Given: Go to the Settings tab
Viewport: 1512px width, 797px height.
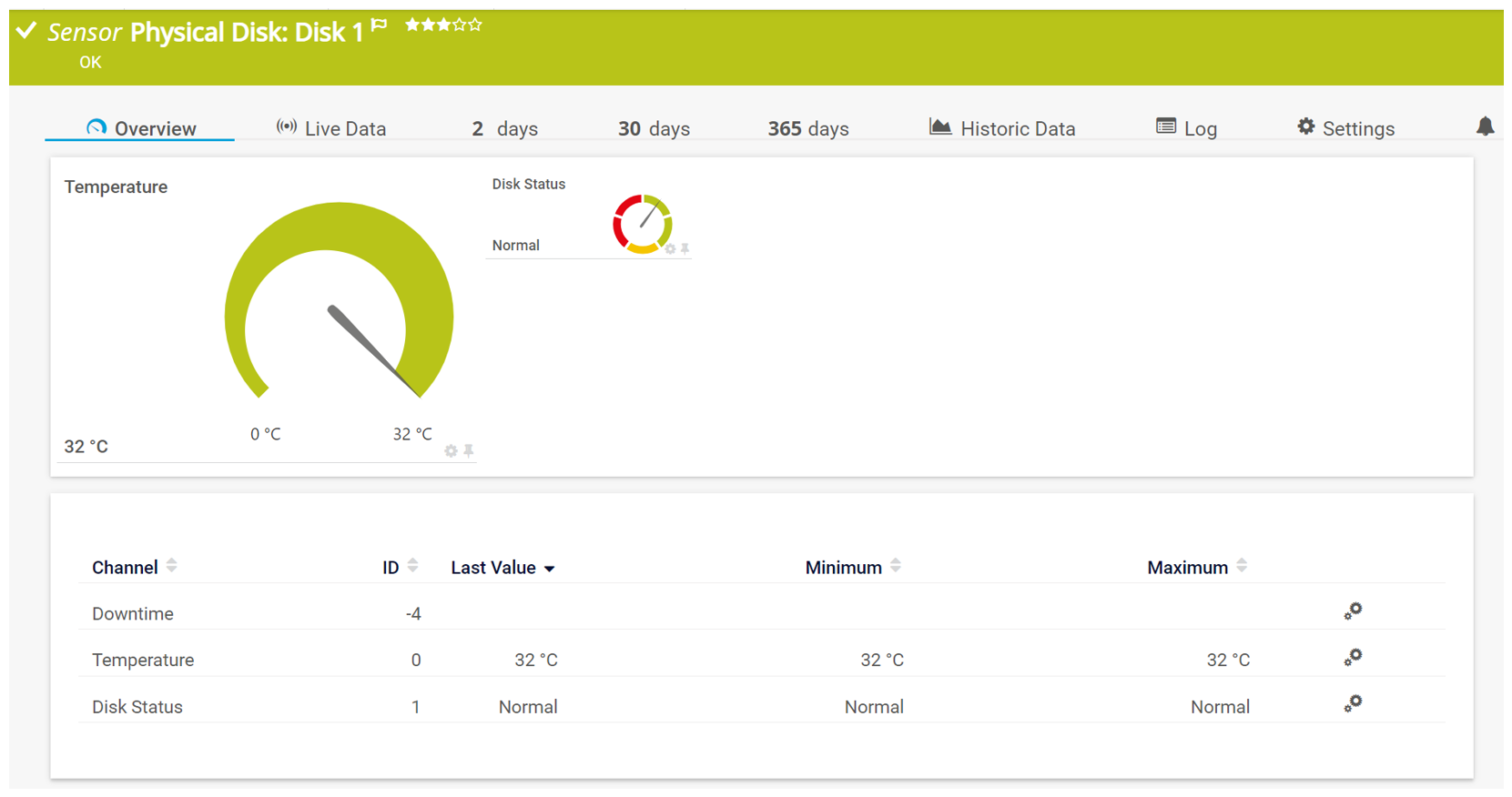Looking at the screenshot, I should (x=1345, y=128).
